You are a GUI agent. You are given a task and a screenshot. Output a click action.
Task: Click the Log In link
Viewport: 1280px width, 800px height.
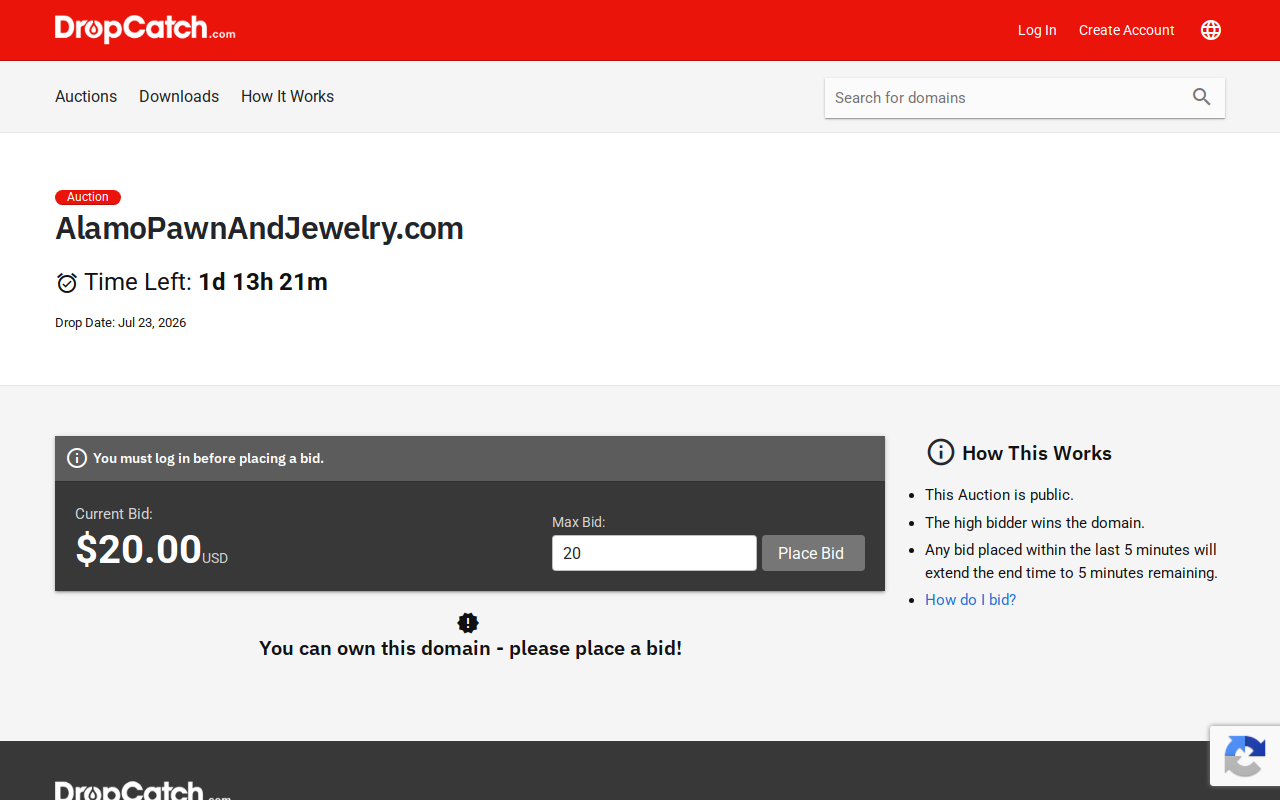click(x=1037, y=30)
